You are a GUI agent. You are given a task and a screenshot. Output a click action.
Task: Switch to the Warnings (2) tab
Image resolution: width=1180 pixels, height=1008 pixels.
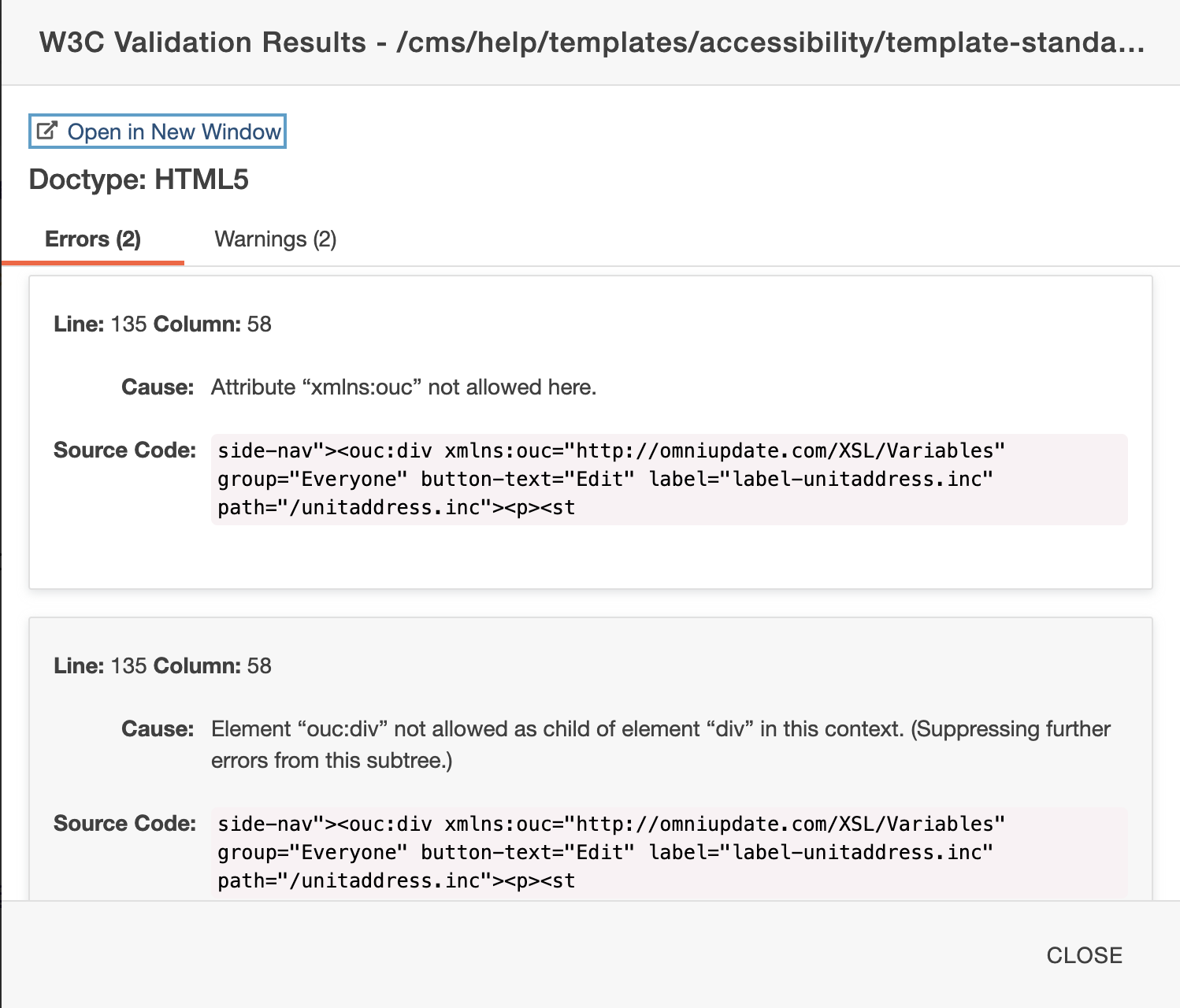pyautogui.click(x=276, y=239)
